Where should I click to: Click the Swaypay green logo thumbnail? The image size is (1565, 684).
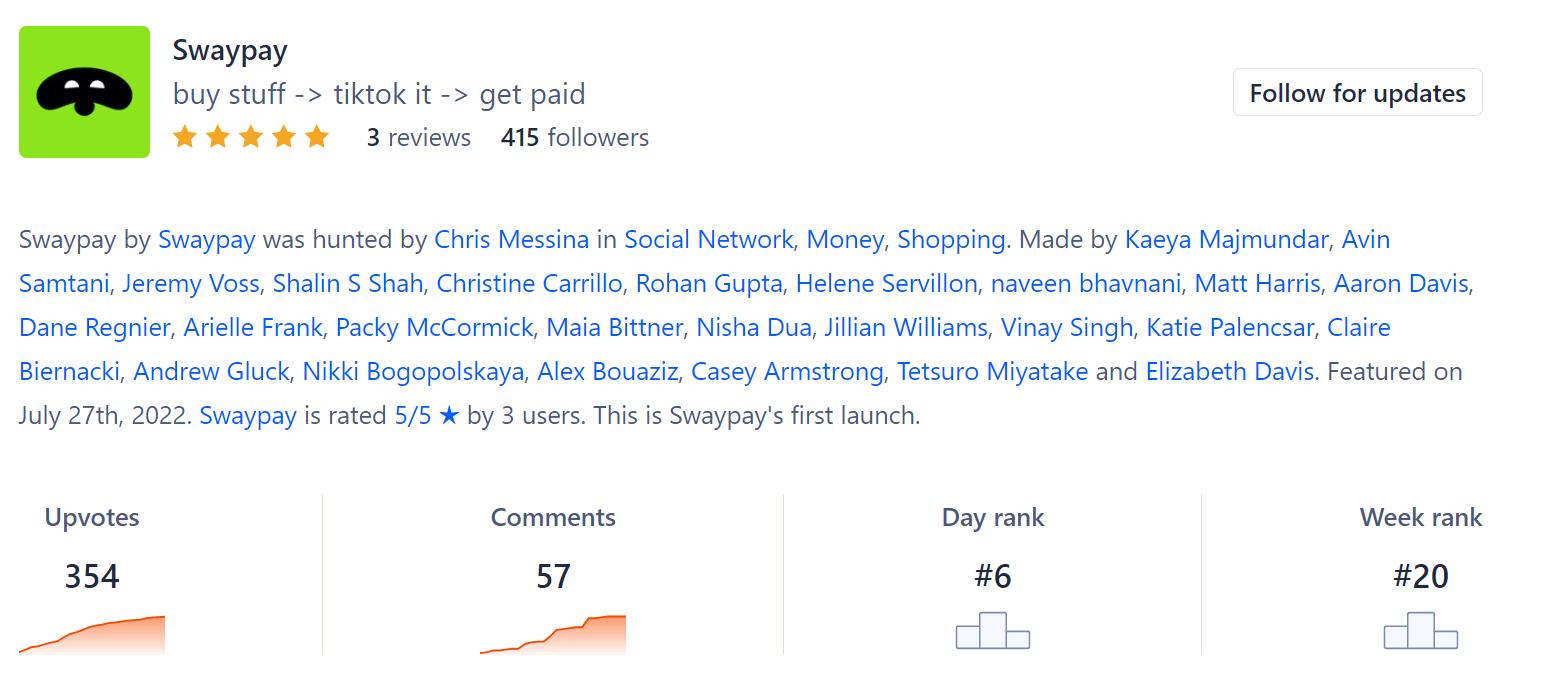84,92
